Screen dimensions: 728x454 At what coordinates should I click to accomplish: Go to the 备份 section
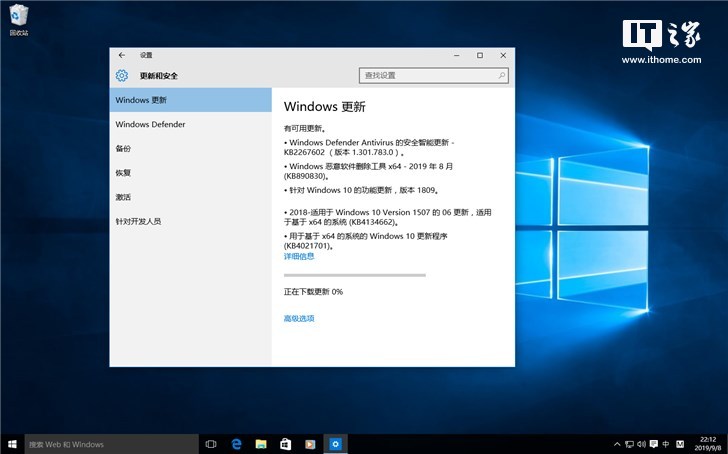point(190,148)
